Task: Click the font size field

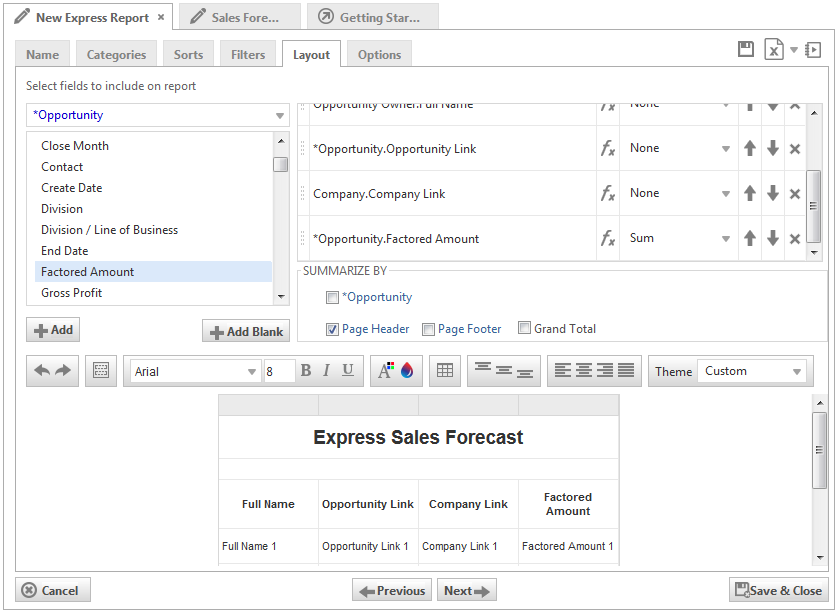Action: coord(280,371)
